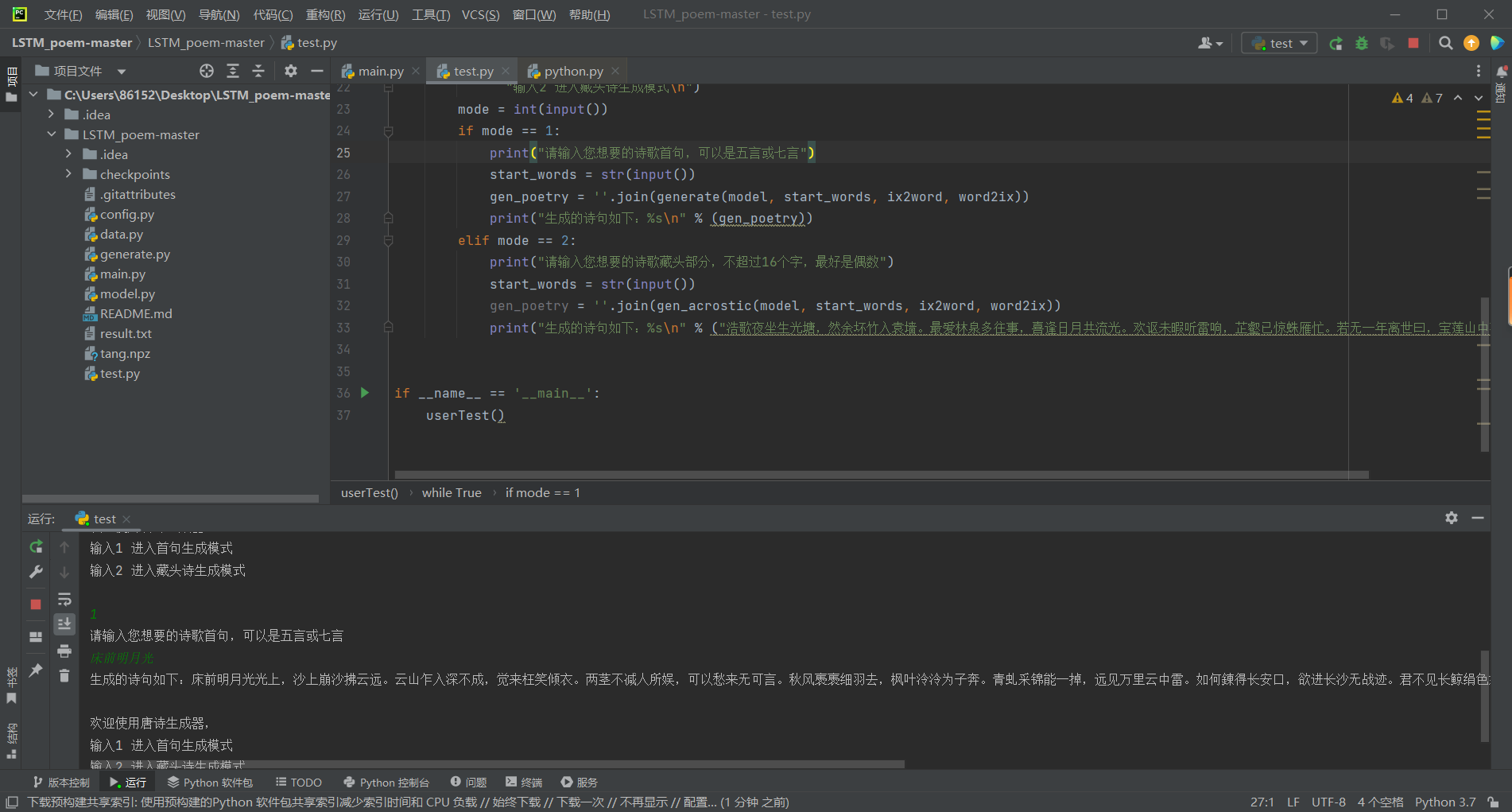Click the orange update arrow icon
The width and height of the screenshot is (1512, 812).
[1471, 44]
